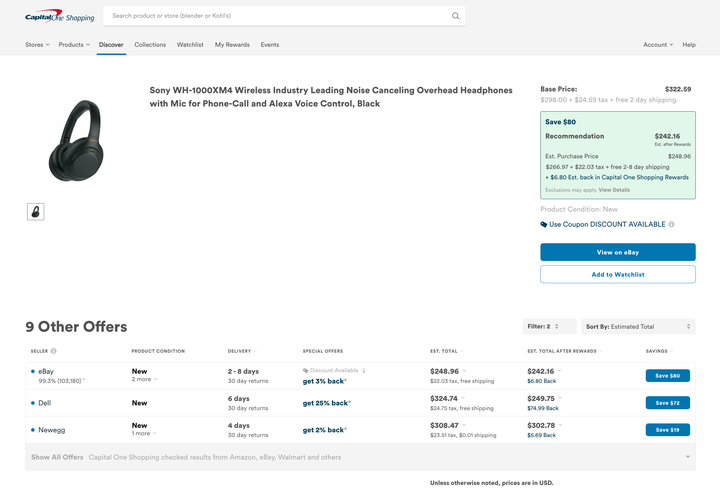Click the Save $19 button

tap(668, 430)
